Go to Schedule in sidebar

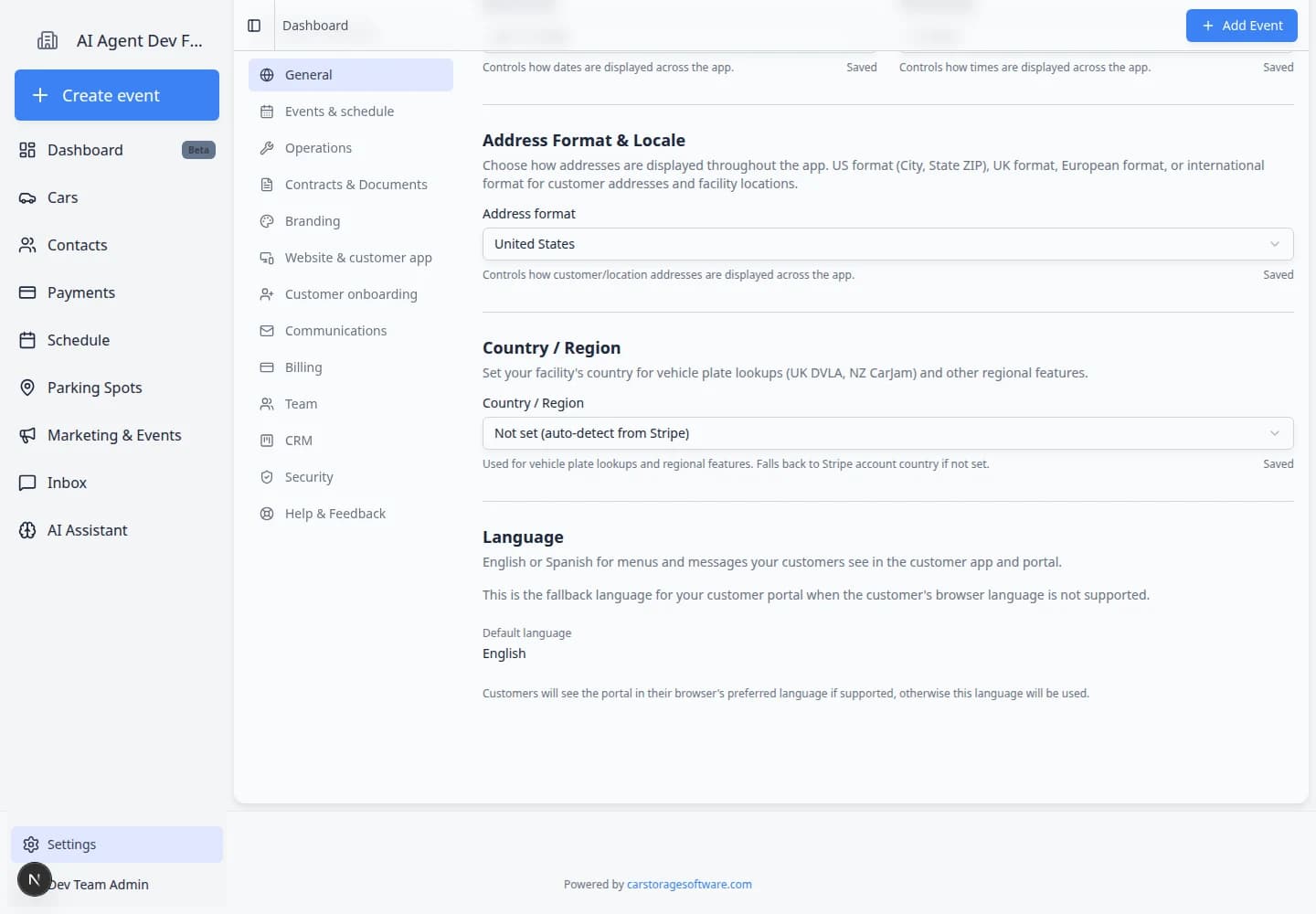[117, 340]
